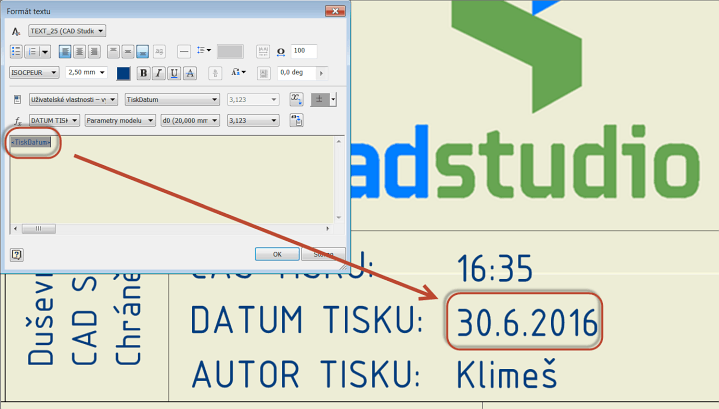Click the single line text icon
The width and height of the screenshot is (719, 409).
184,51
